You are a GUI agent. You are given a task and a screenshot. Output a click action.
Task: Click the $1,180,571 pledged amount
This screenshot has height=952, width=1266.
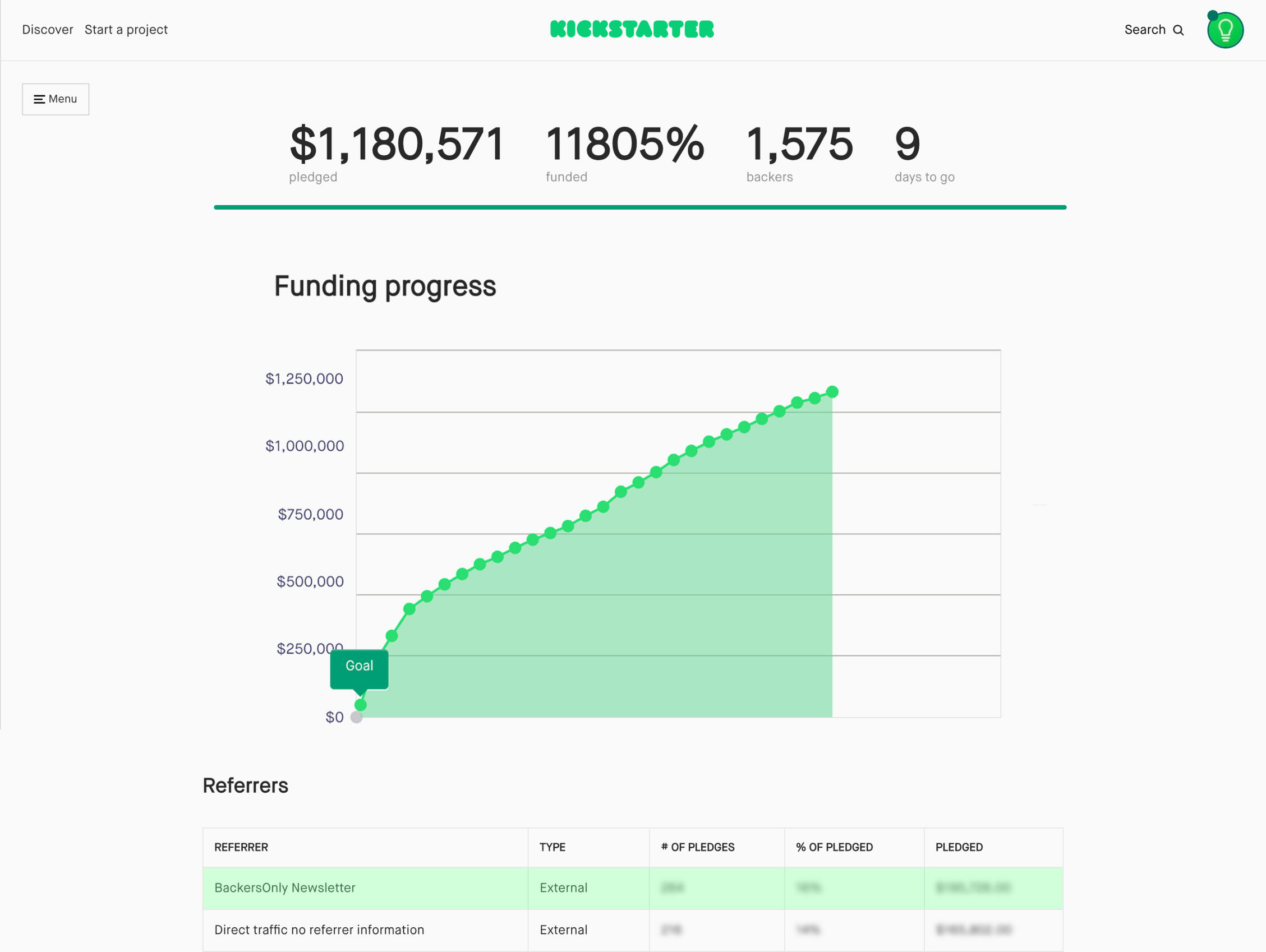coord(397,145)
